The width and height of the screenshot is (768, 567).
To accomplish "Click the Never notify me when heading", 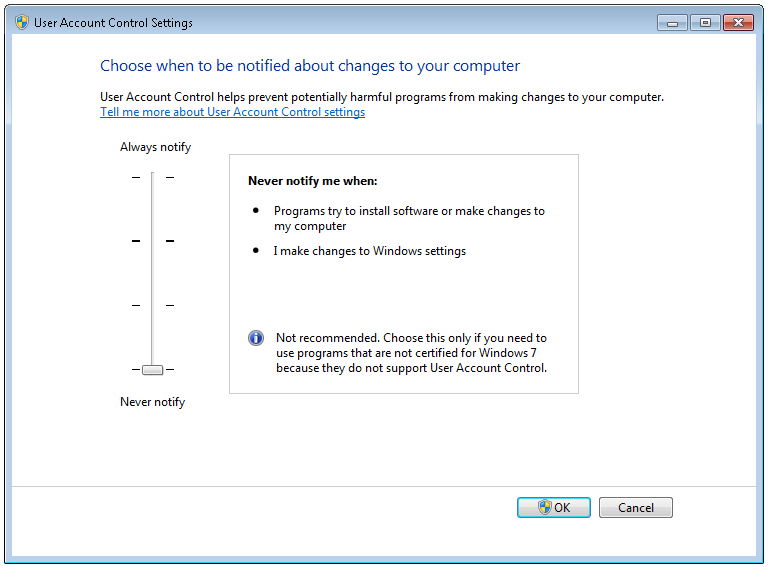I will [312, 181].
